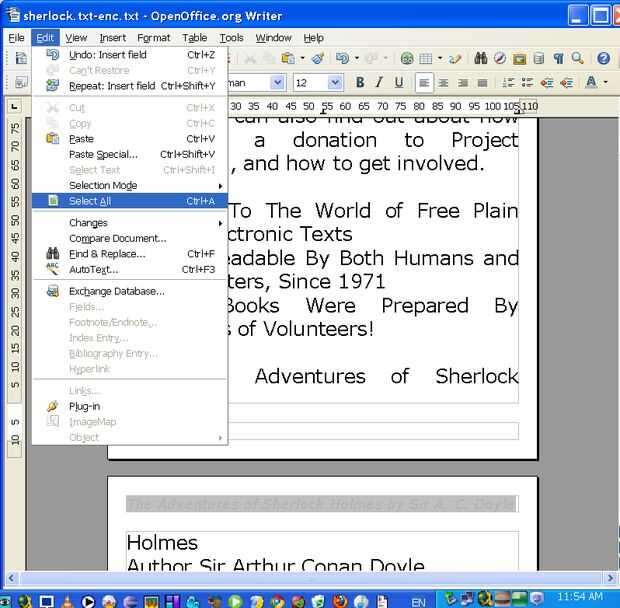Choose Repeat: Insert field

coord(130,86)
